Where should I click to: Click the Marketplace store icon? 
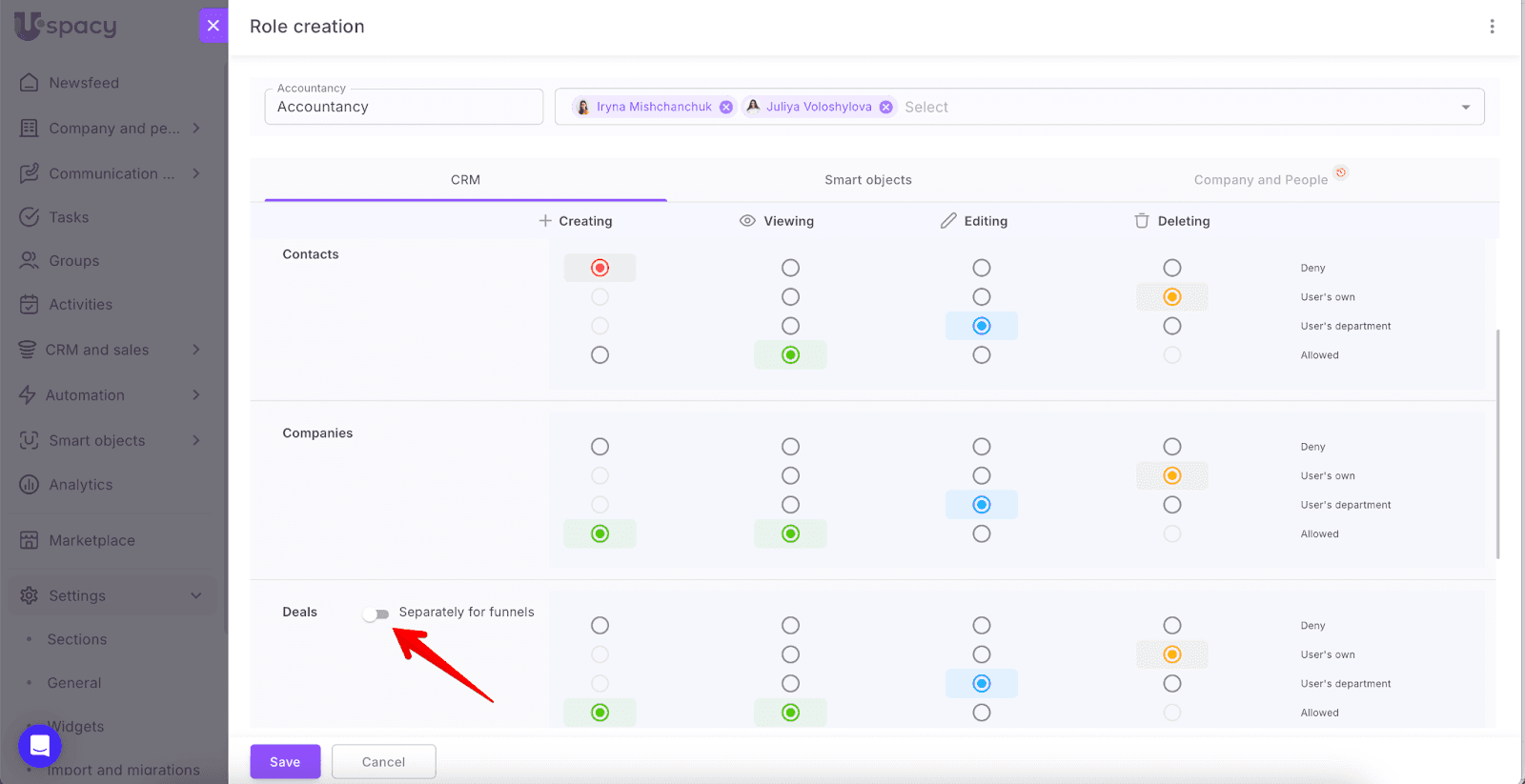point(30,540)
